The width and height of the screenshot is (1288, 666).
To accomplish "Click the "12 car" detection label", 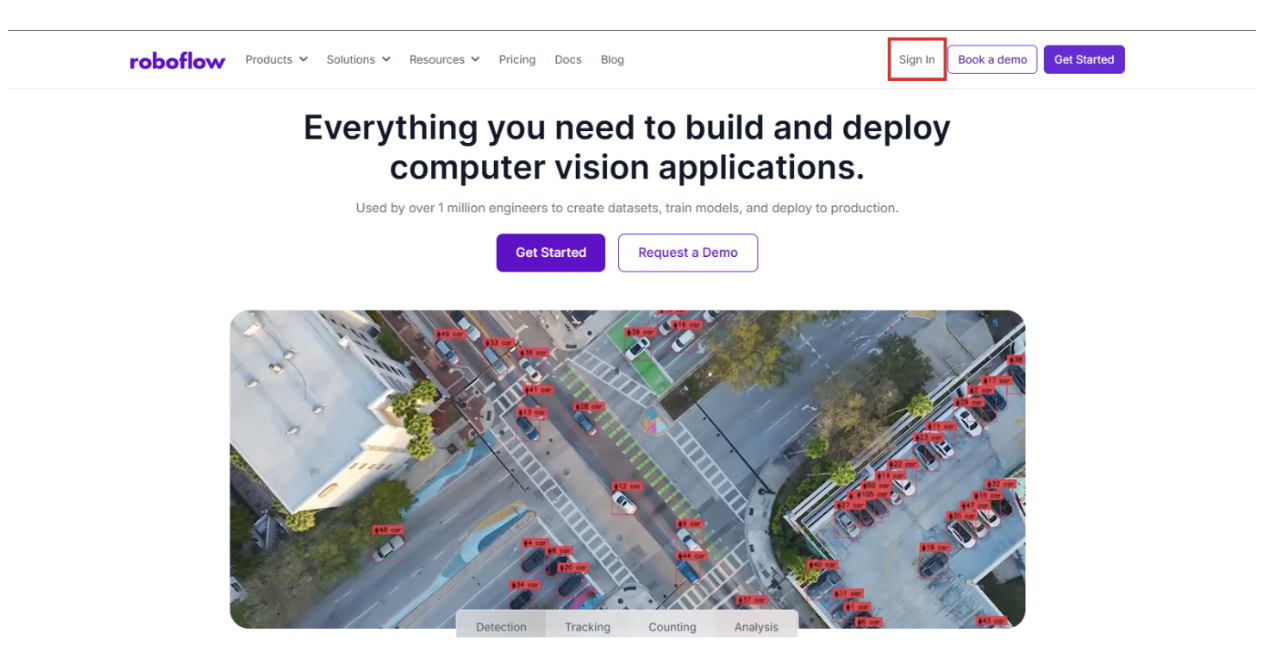I will pos(626,486).
